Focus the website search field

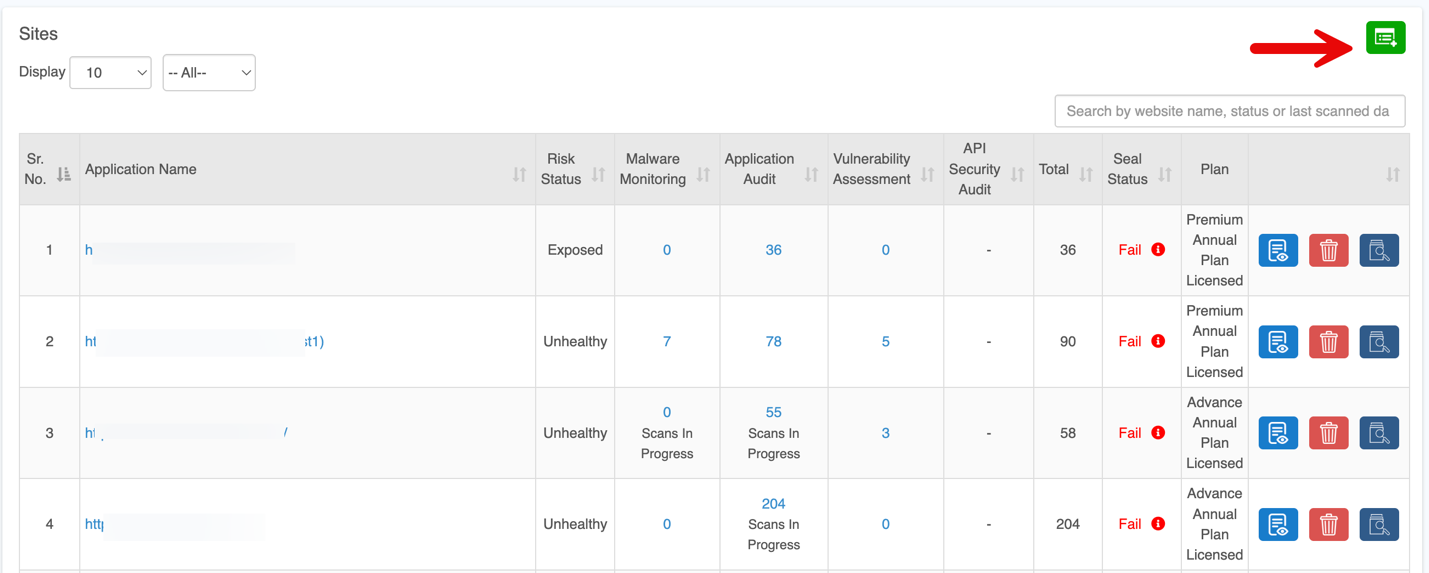1229,111
